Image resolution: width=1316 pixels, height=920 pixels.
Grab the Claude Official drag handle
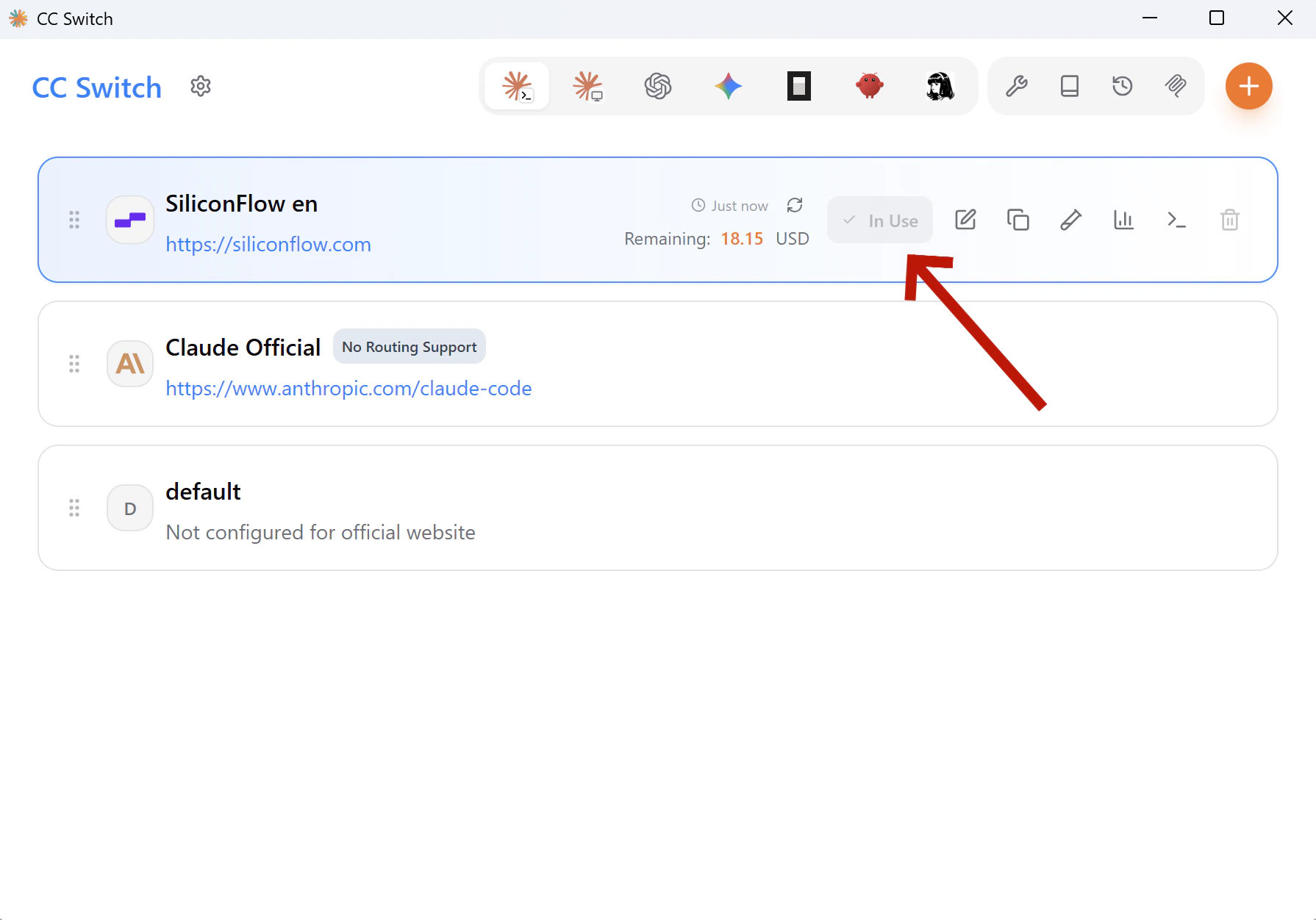pyautogui.click(x=74, y=364)
